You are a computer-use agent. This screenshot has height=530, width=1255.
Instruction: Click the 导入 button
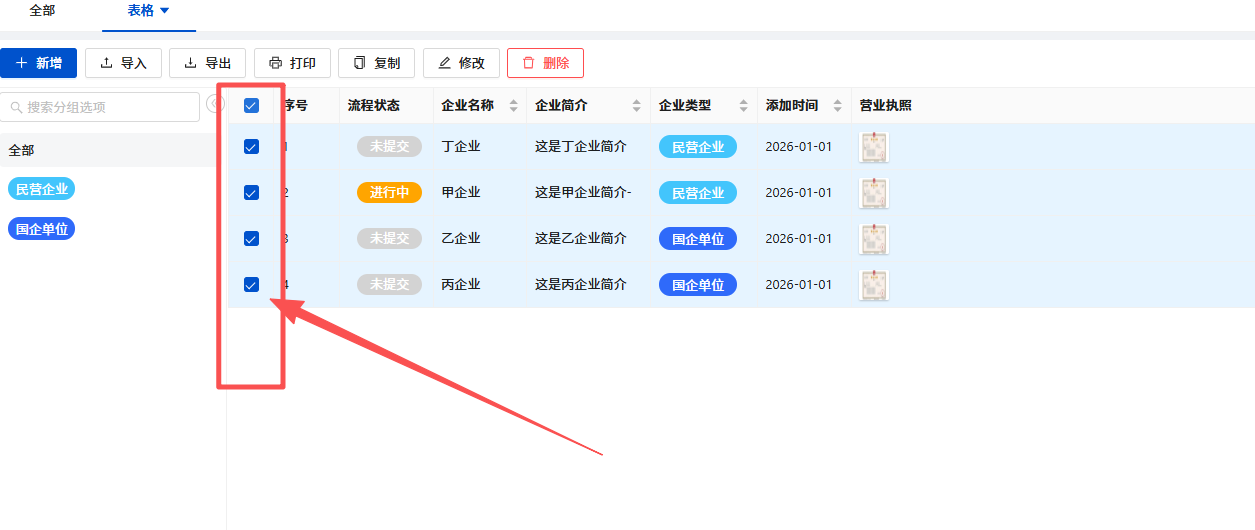[x=123, y=63]
